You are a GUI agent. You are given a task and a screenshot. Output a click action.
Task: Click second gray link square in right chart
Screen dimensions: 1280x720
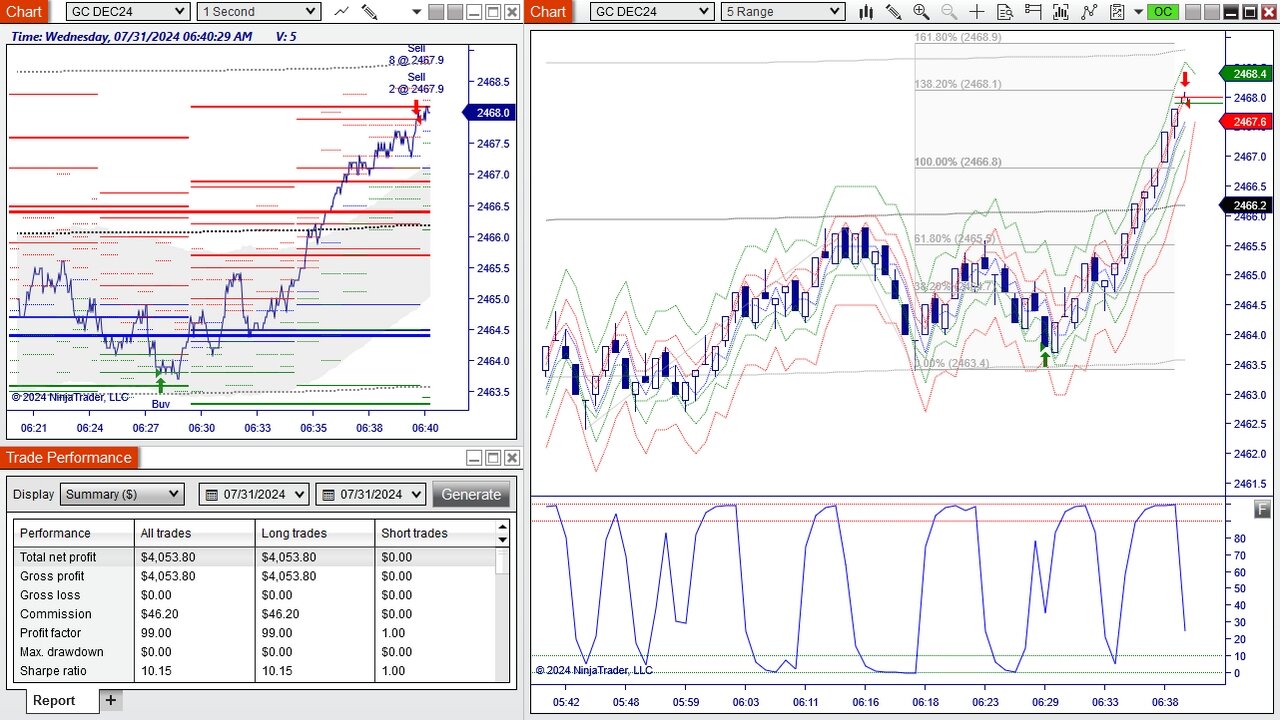pyautogui.click(x=1213, y=12)
